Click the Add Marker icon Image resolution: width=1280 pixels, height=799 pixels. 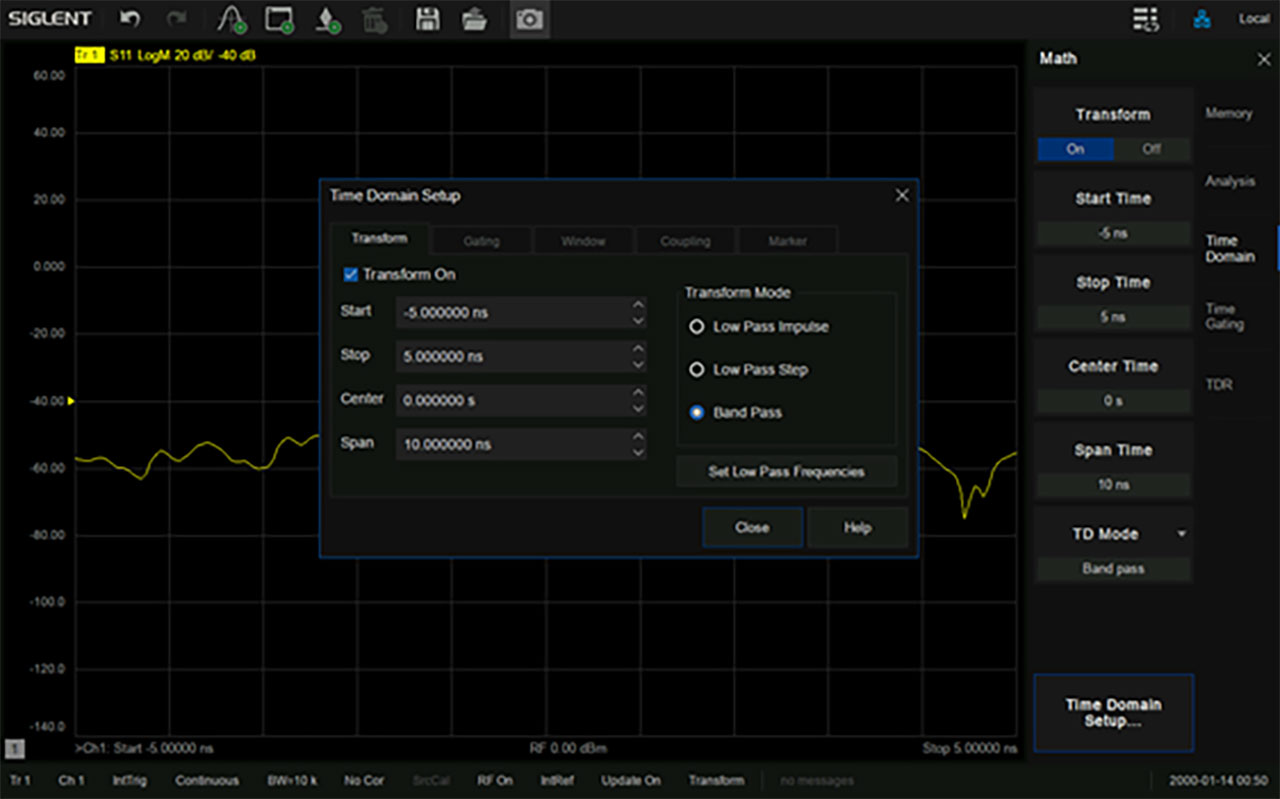[x=326, y=18]
